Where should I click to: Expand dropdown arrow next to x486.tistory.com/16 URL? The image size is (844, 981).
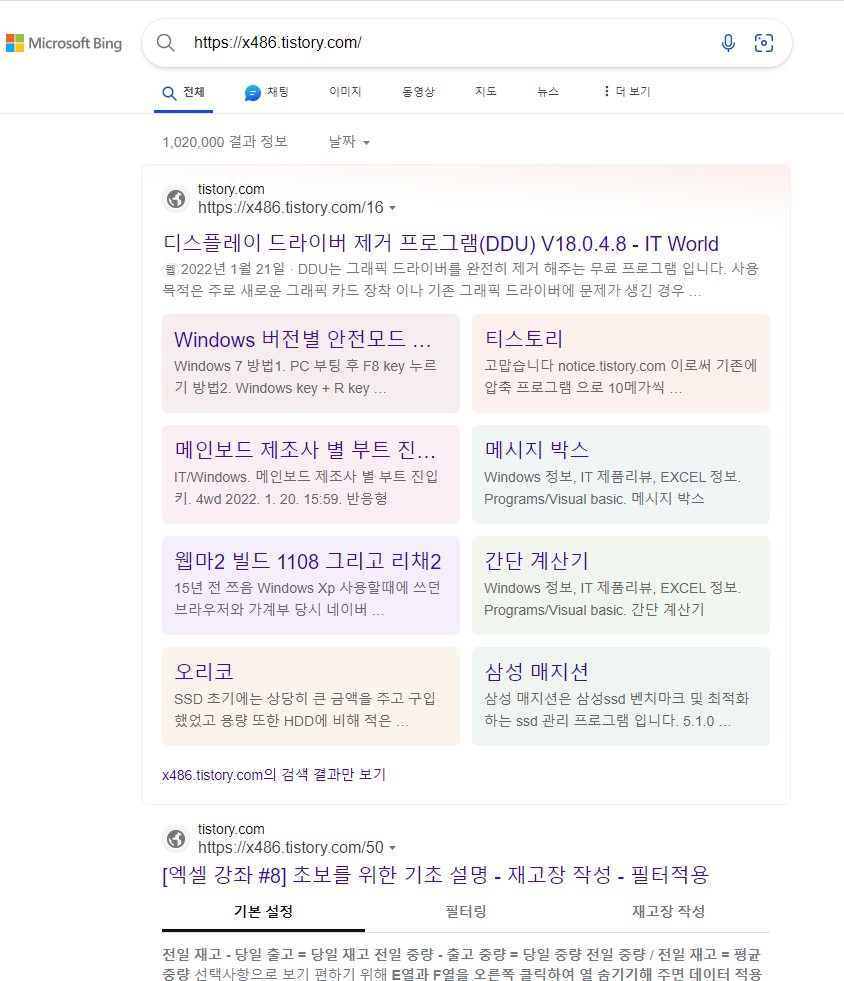[392, 208]
